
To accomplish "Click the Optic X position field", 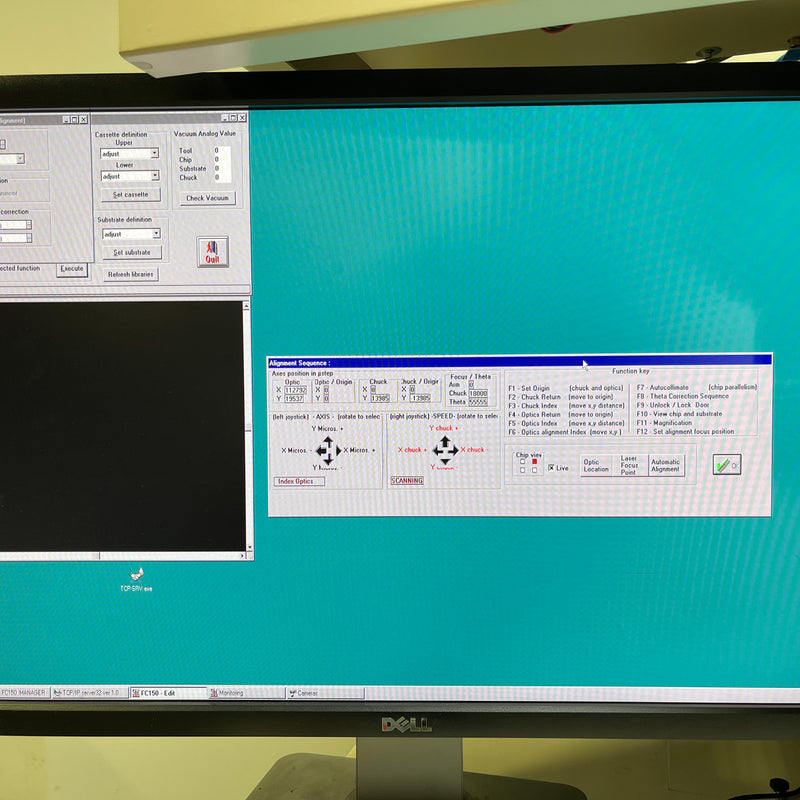I will [x=297, y=390].
